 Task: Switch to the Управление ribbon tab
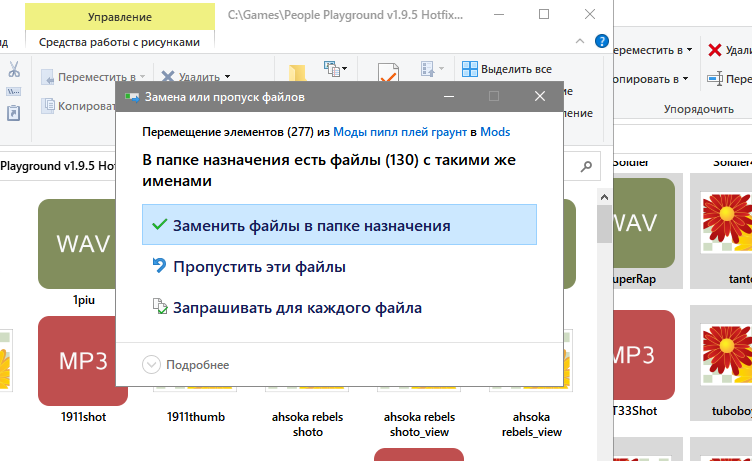click(120, 17)
